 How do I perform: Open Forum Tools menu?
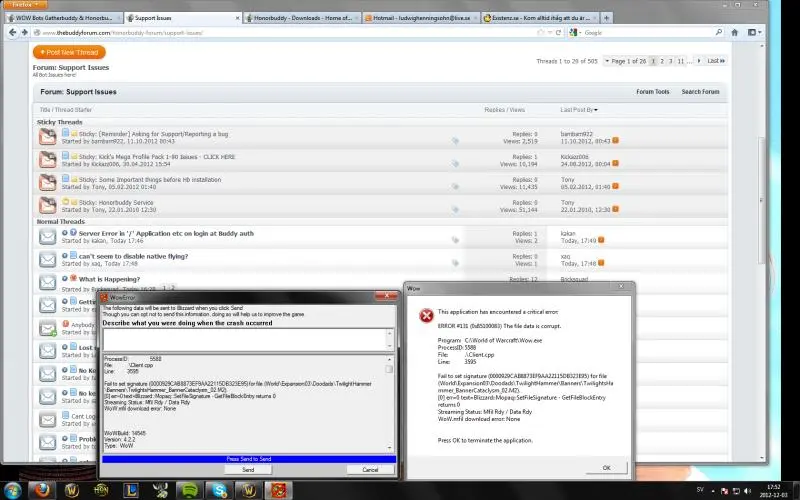[x=653, y=92]
